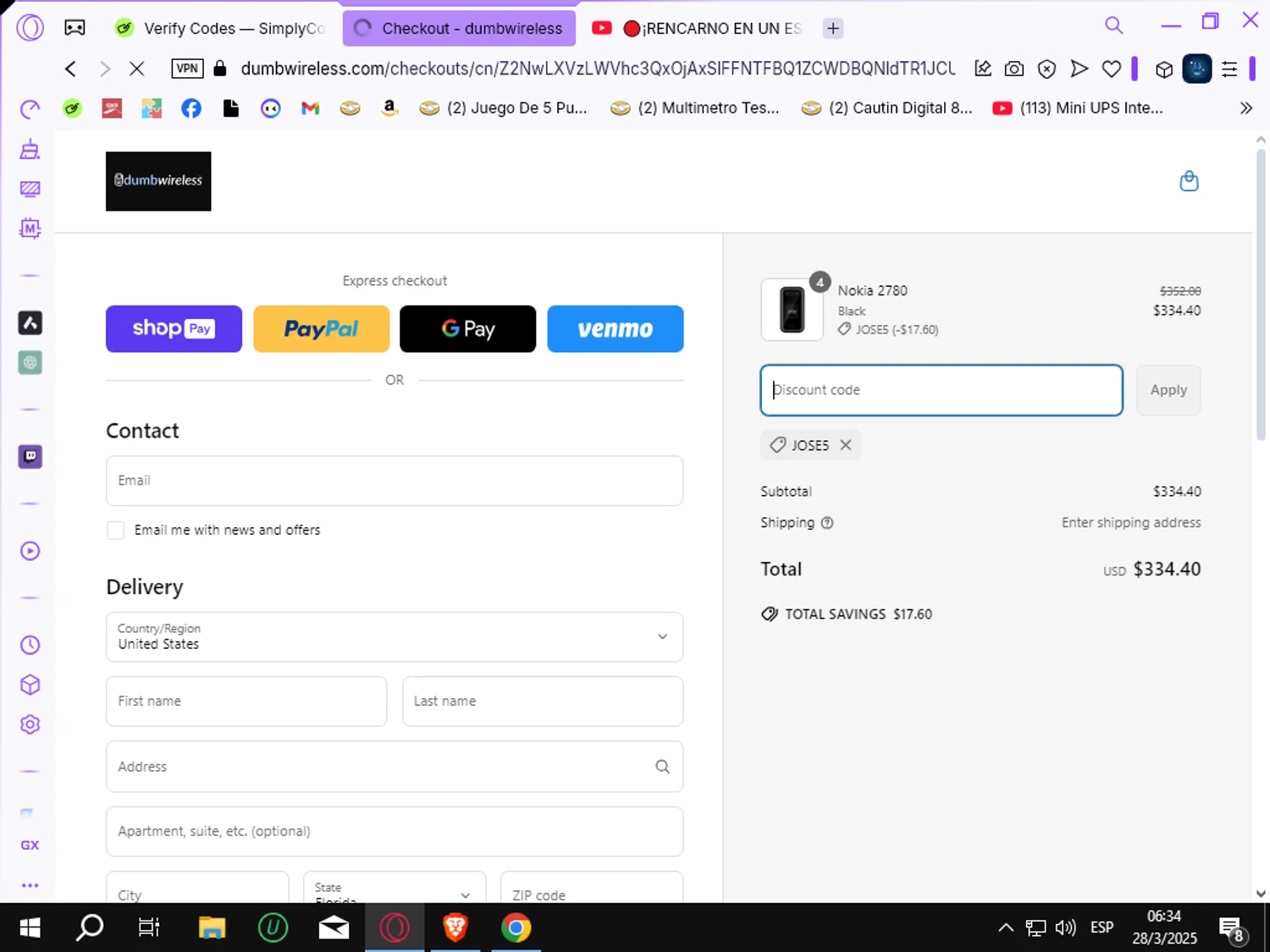Click the address bar URL field

point(597,69)
